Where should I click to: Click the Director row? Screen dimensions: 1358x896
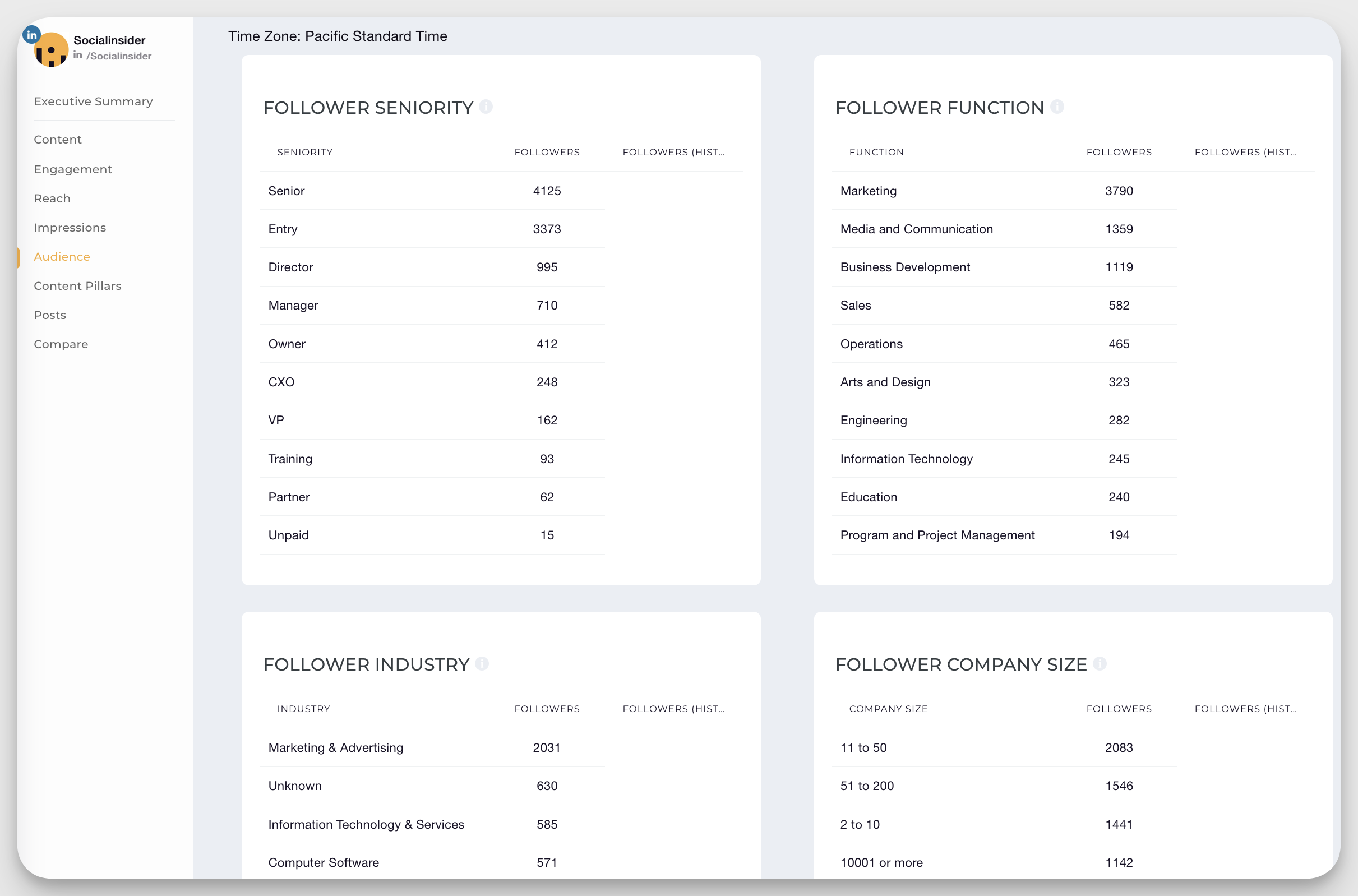tap(432, 267)
